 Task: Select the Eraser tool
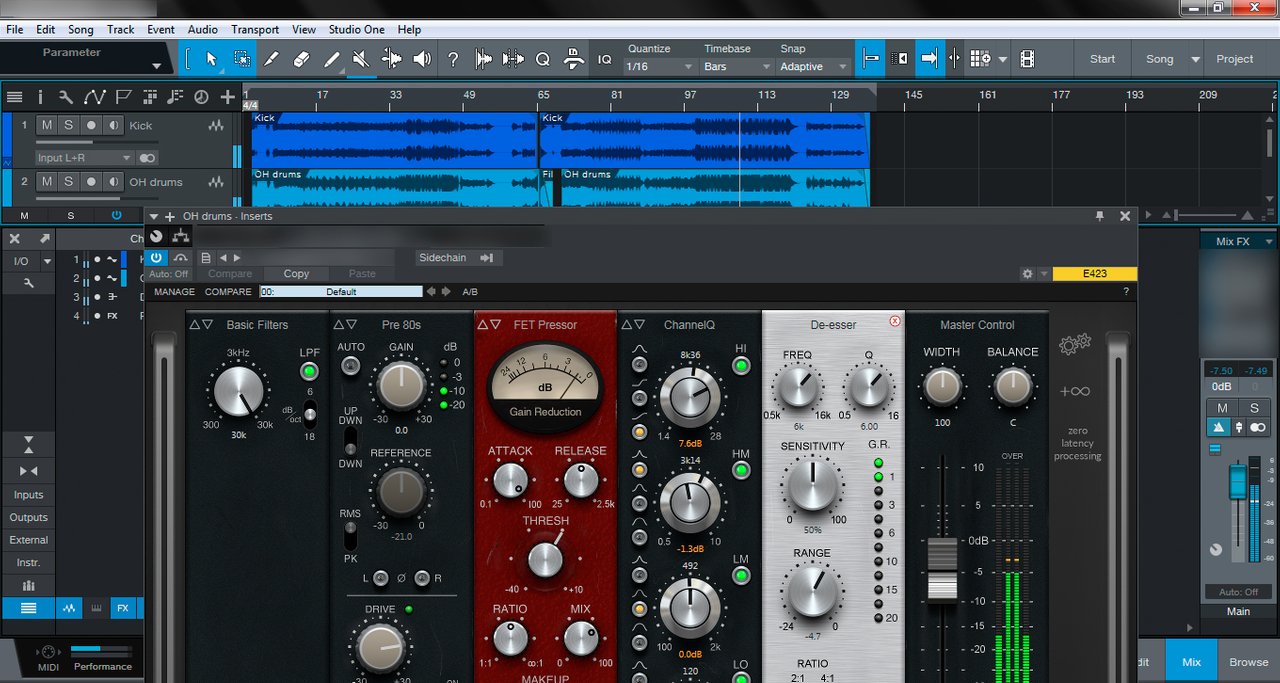pyautogui.click(x=302, y=59)
